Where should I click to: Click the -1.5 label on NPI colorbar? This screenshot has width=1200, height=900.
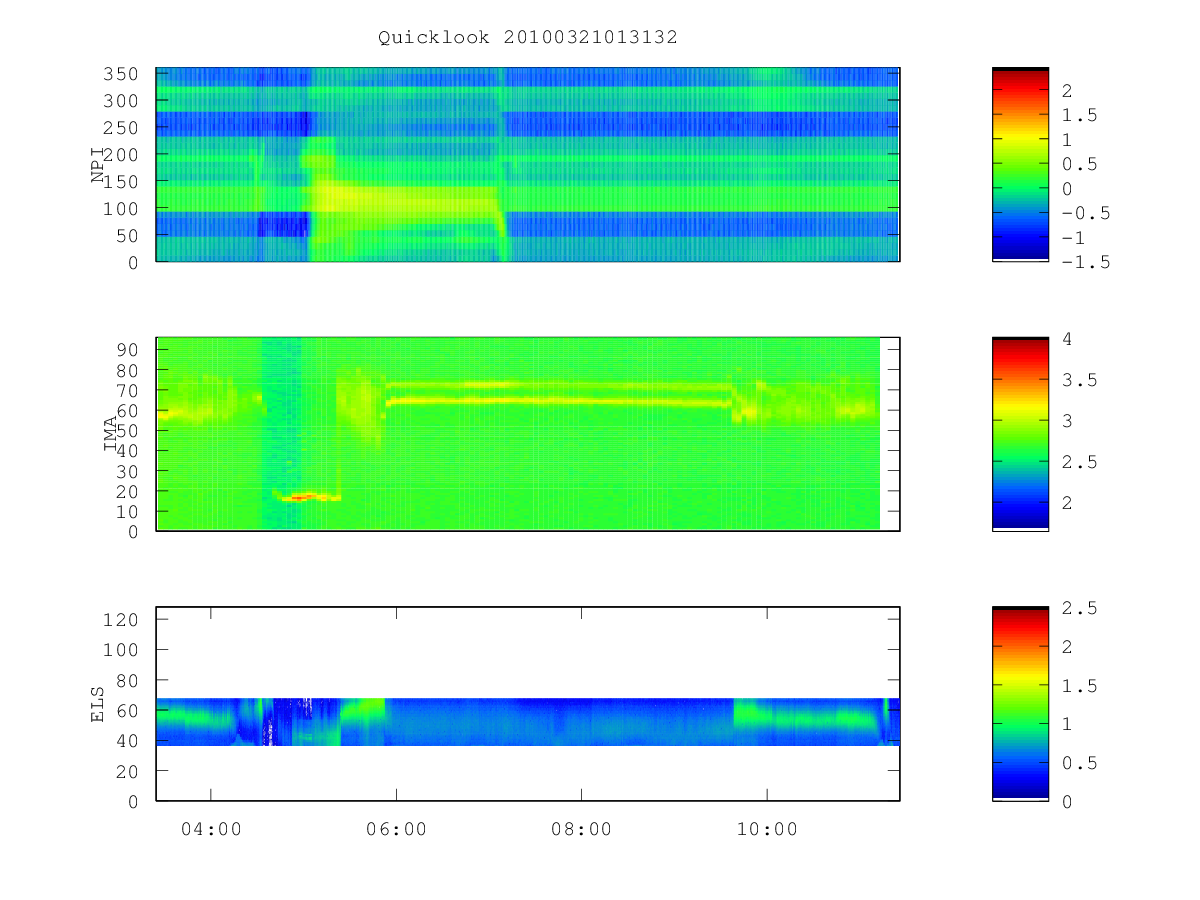1085,262
